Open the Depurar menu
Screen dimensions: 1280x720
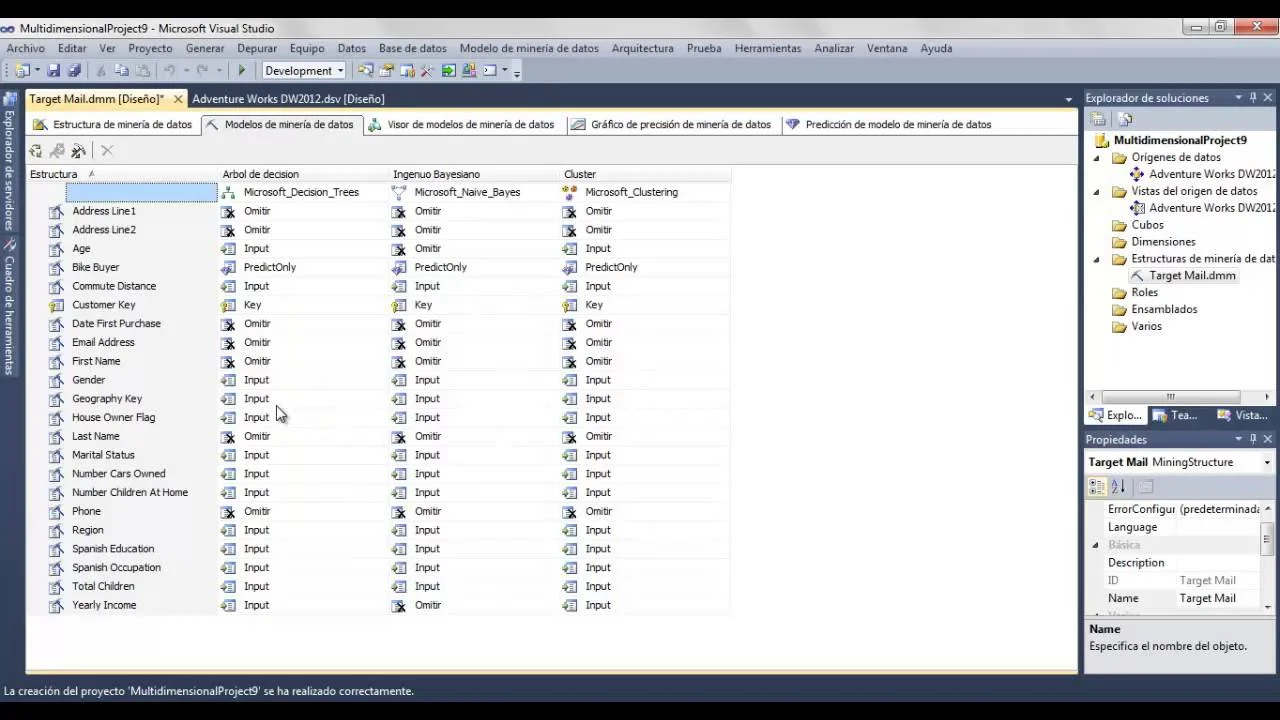pos(257,48)
